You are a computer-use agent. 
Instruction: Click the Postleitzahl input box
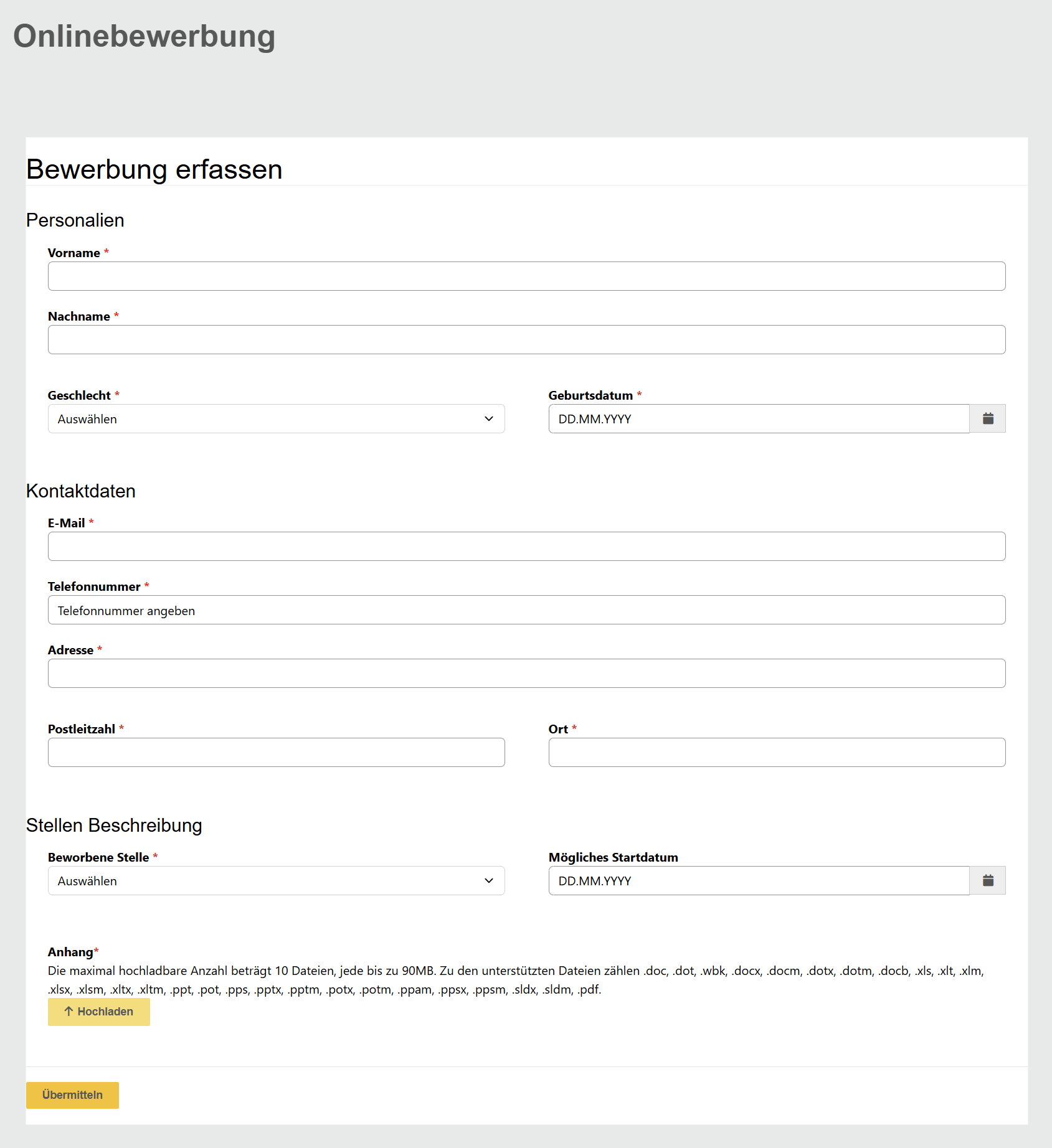tap(276, 753)
